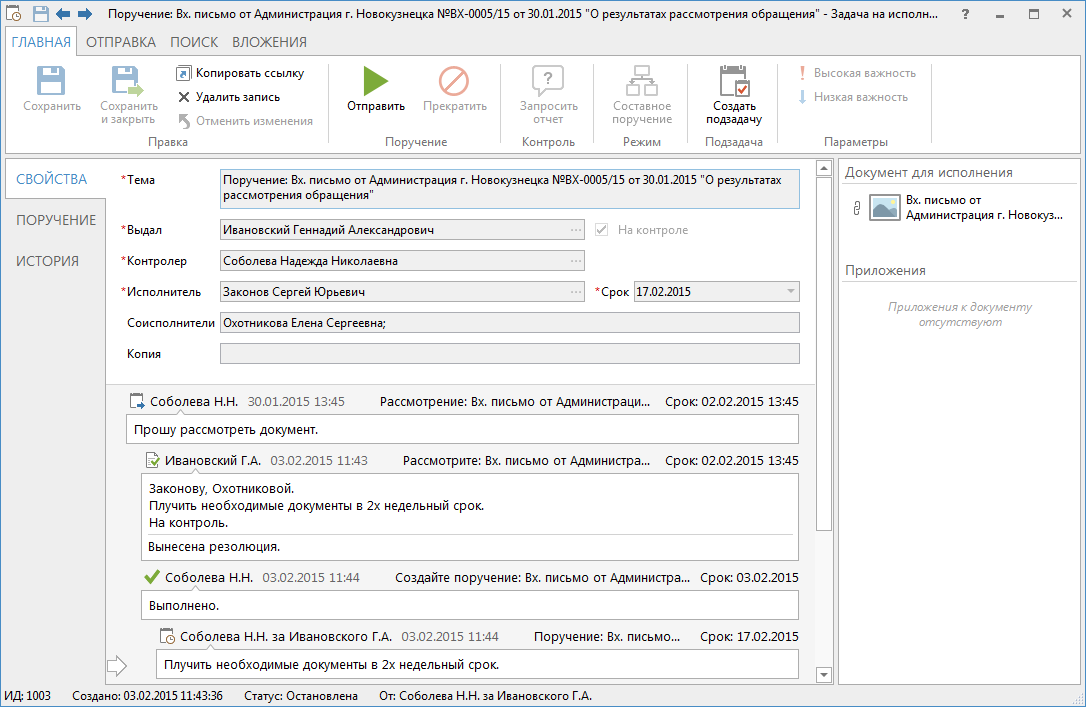The height and width of the screenshot is (707, 1086).
Task: Click the Create subtask (Создать подзадачу) icon
Action: coord(735,81)
